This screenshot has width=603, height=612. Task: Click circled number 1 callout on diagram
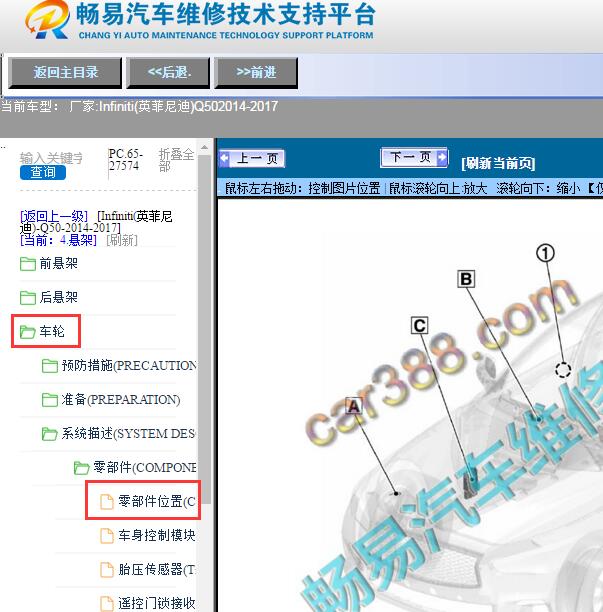click(x=546, y=253)
